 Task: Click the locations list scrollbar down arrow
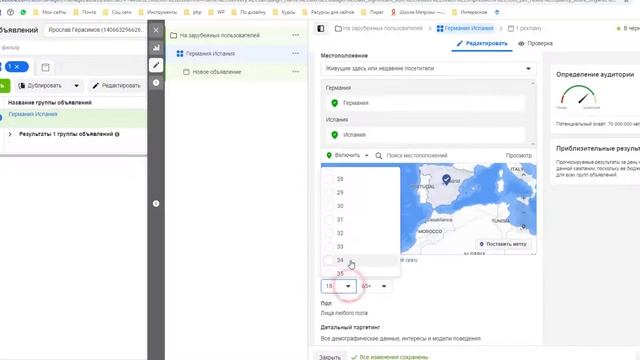(533, 144)
